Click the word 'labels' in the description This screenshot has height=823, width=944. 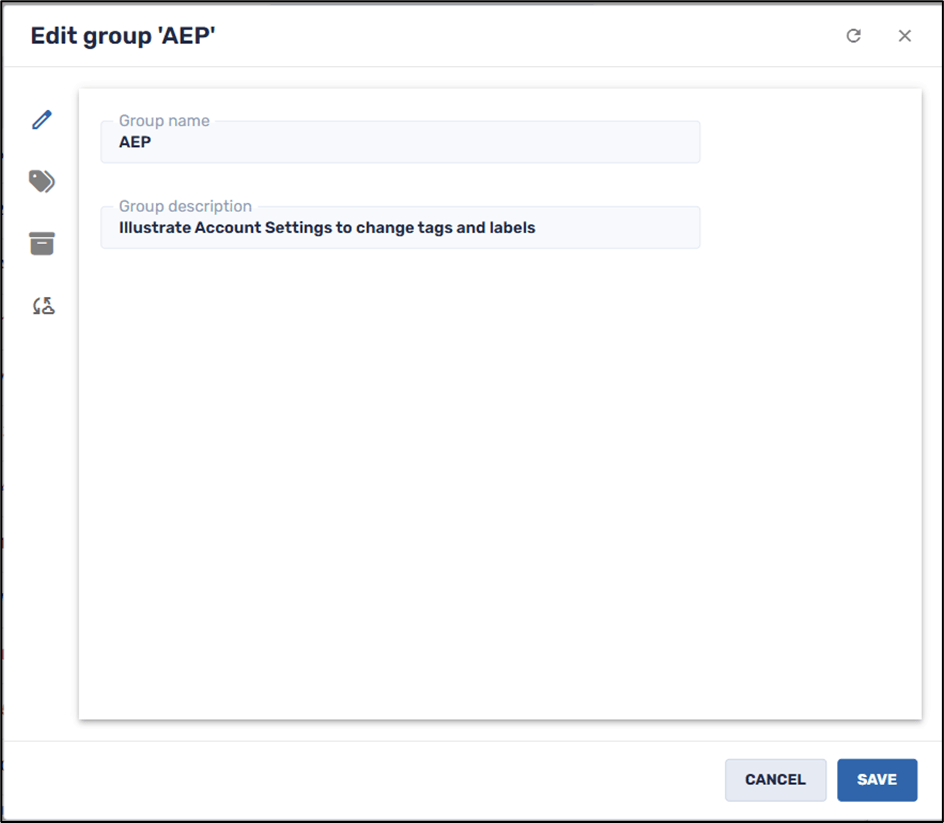(512, 228)
